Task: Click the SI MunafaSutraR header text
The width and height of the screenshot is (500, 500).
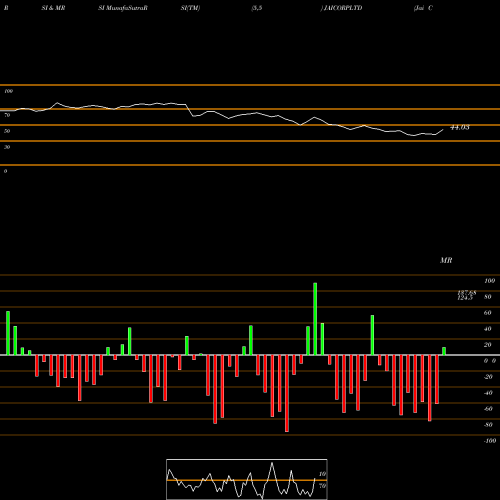Action: 123,8
